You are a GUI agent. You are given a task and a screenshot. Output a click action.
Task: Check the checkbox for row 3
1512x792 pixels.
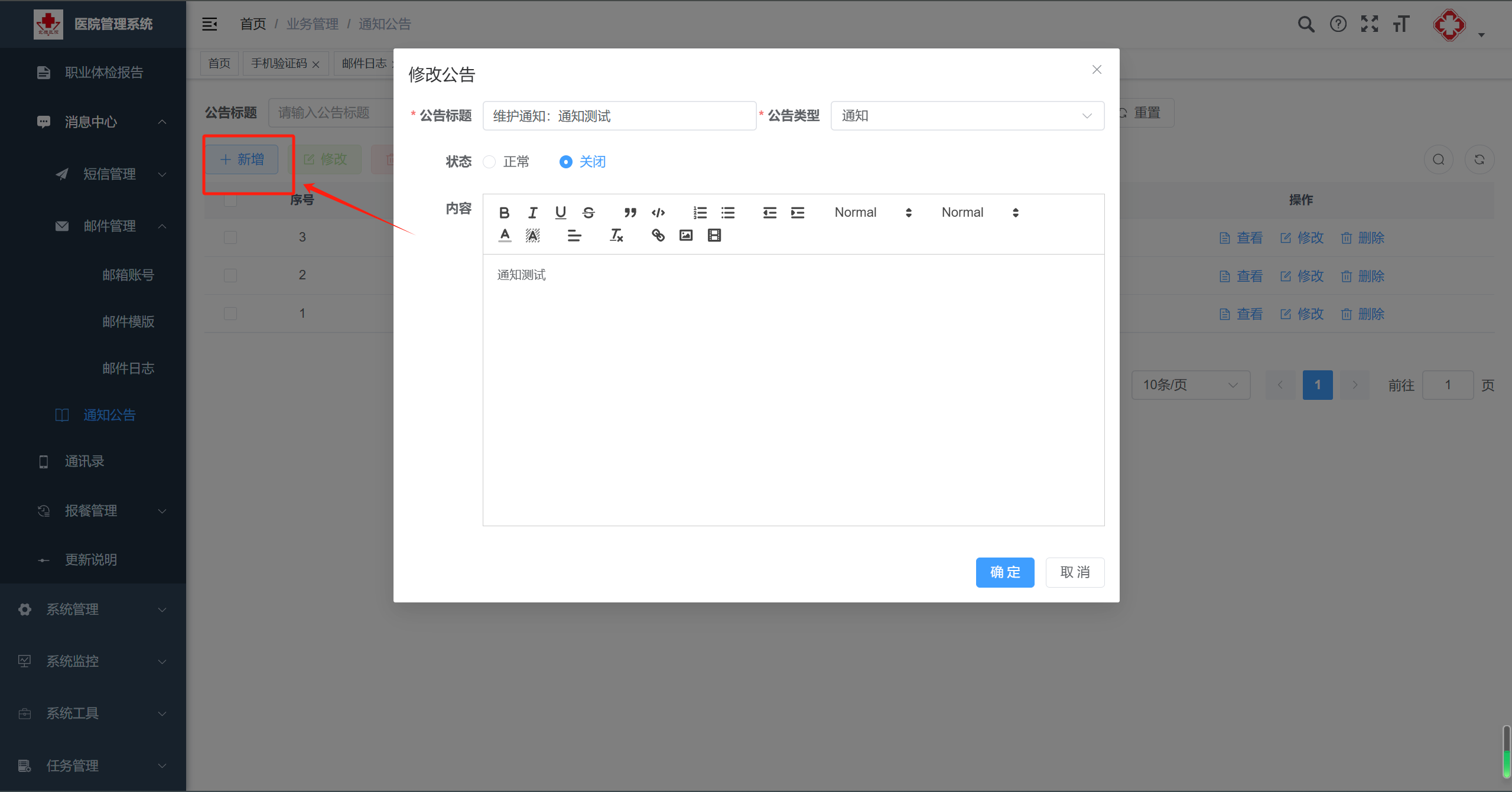[230, 237]
